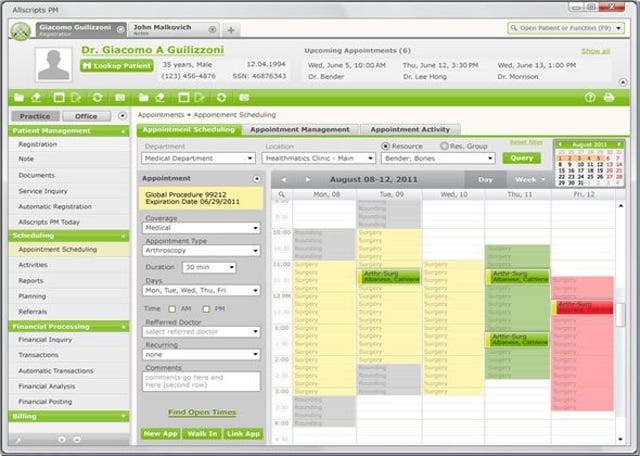Expand the Billing section

(x=123, y=416)
